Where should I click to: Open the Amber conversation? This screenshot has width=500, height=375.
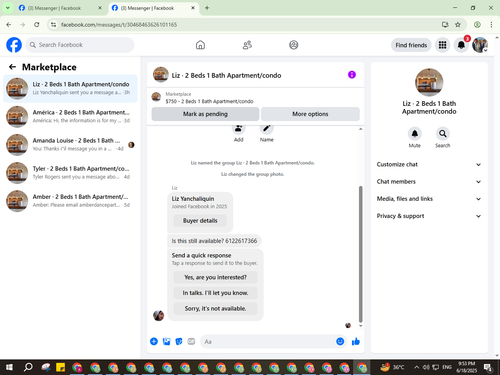pyautogui.click(x=70, y=201)
